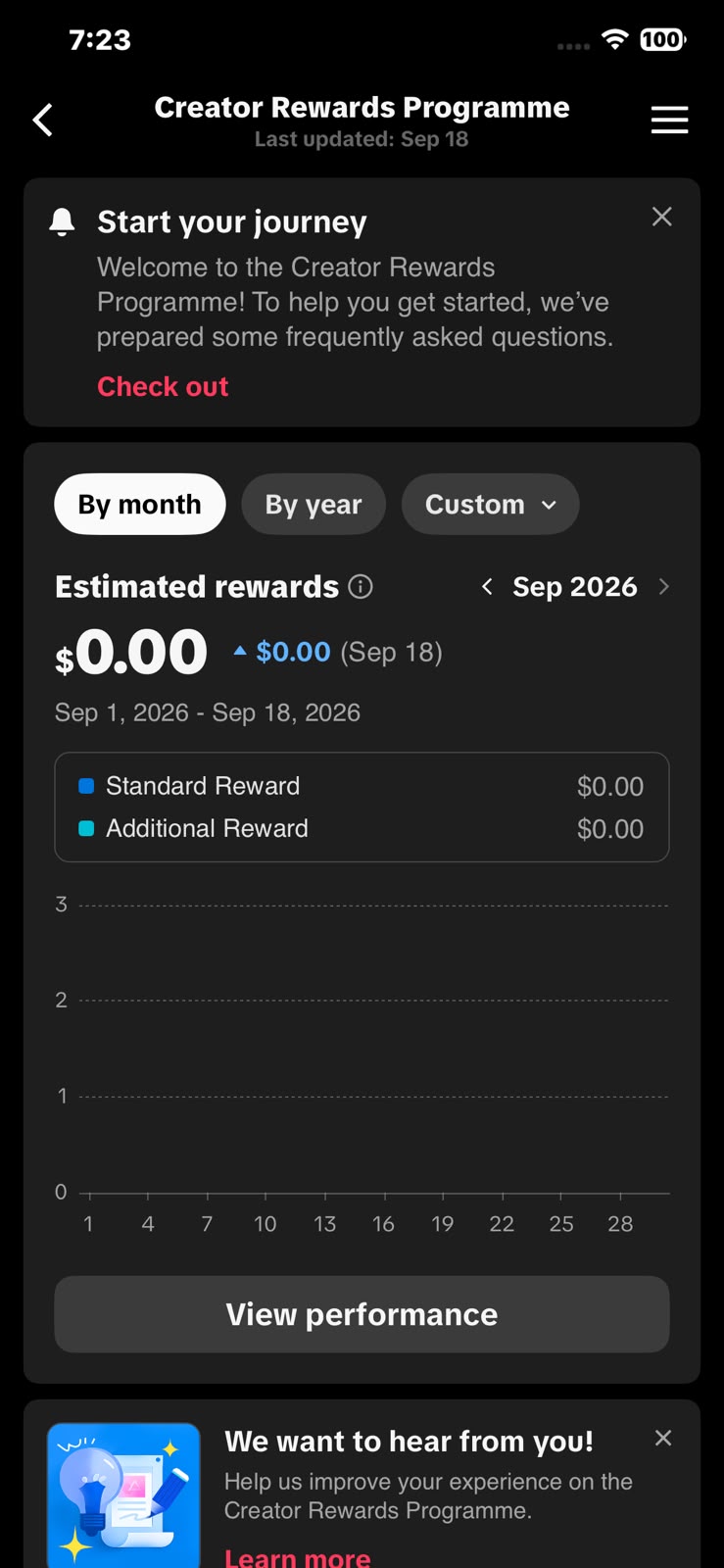Tap the Additional Reward teal swatch

pos(86,829)
